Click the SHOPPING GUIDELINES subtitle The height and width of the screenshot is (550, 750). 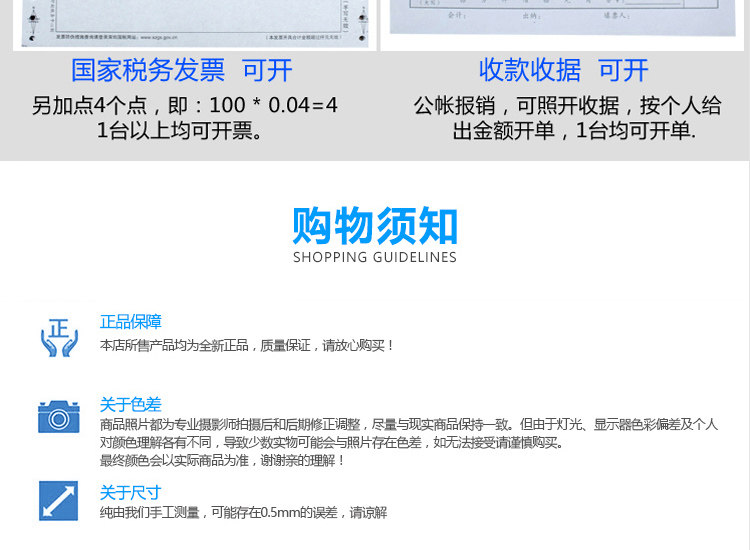[x=375, y=257]
